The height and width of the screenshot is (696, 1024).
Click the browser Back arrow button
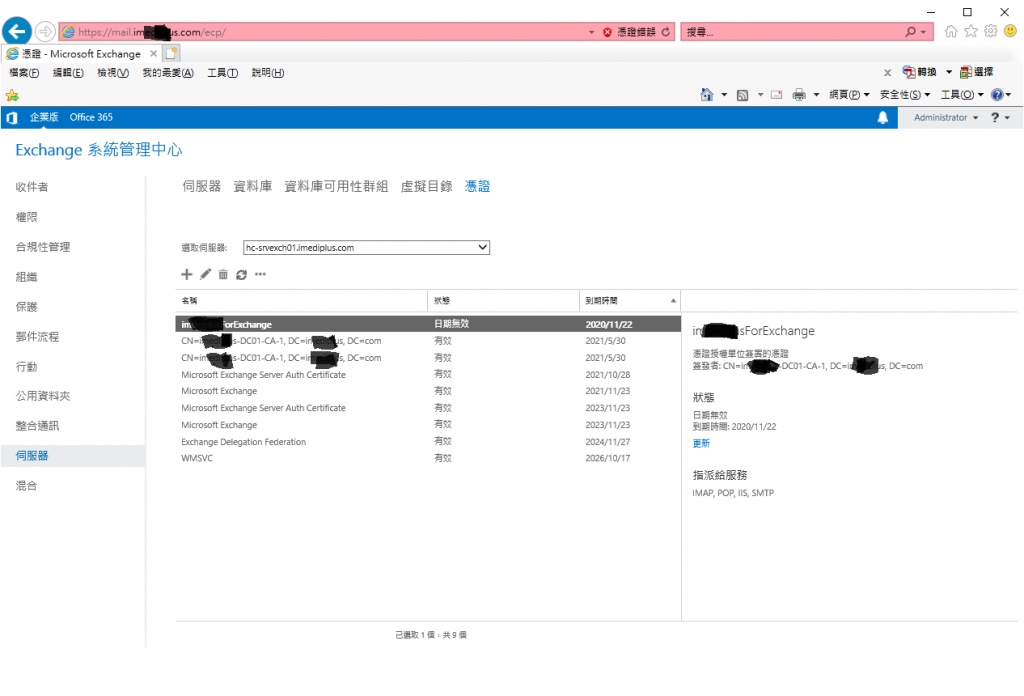click(x=17, y=31)
